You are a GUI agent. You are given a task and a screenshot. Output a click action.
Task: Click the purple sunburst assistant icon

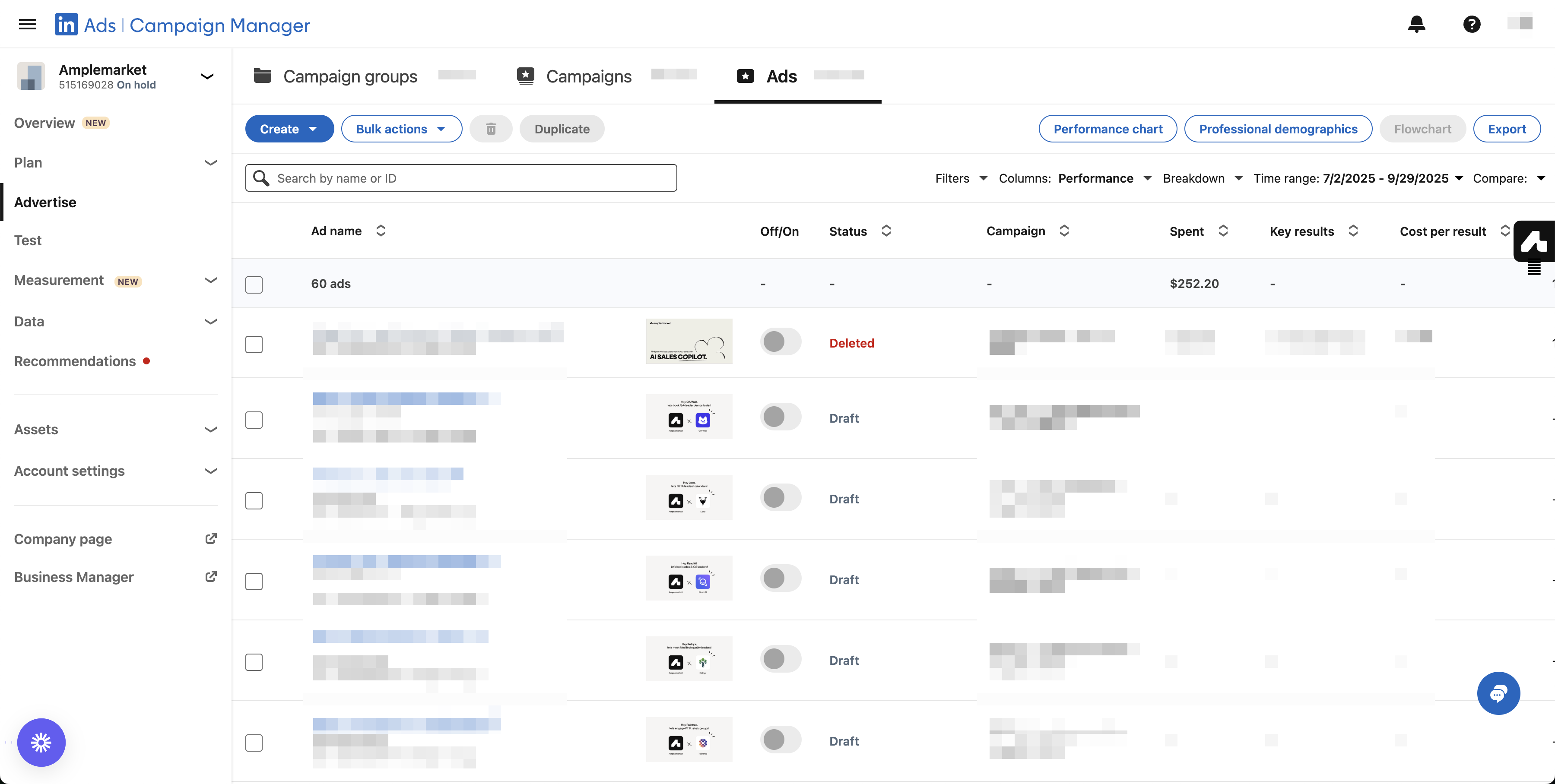41,742
